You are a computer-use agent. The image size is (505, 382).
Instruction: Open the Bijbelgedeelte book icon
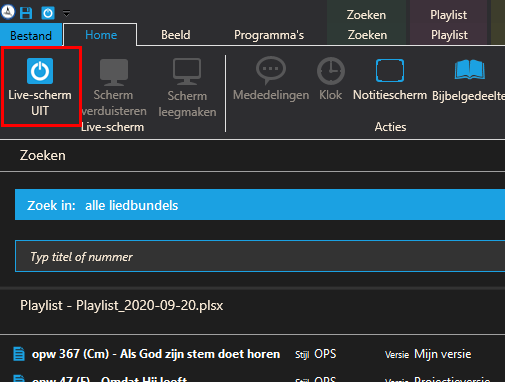pos(470,70)
